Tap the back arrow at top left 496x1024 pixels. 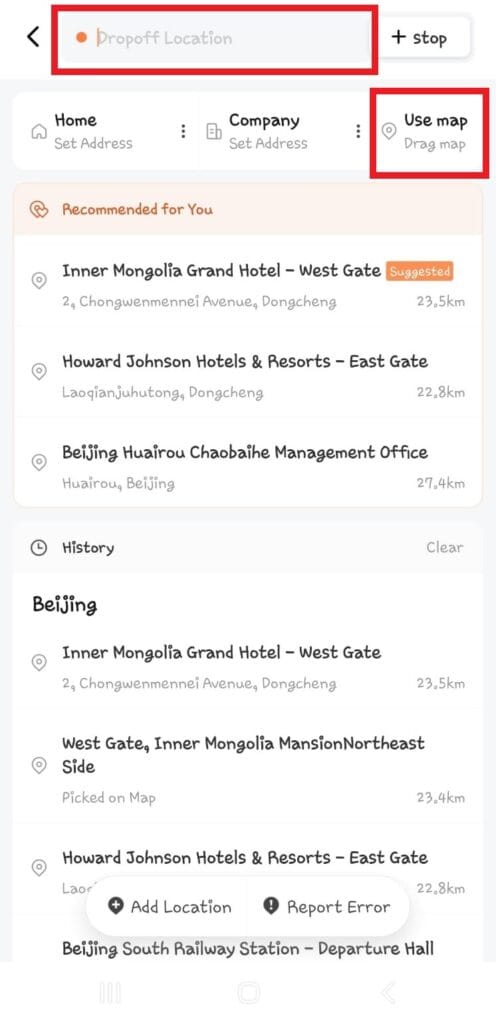[x=33, y=37]
